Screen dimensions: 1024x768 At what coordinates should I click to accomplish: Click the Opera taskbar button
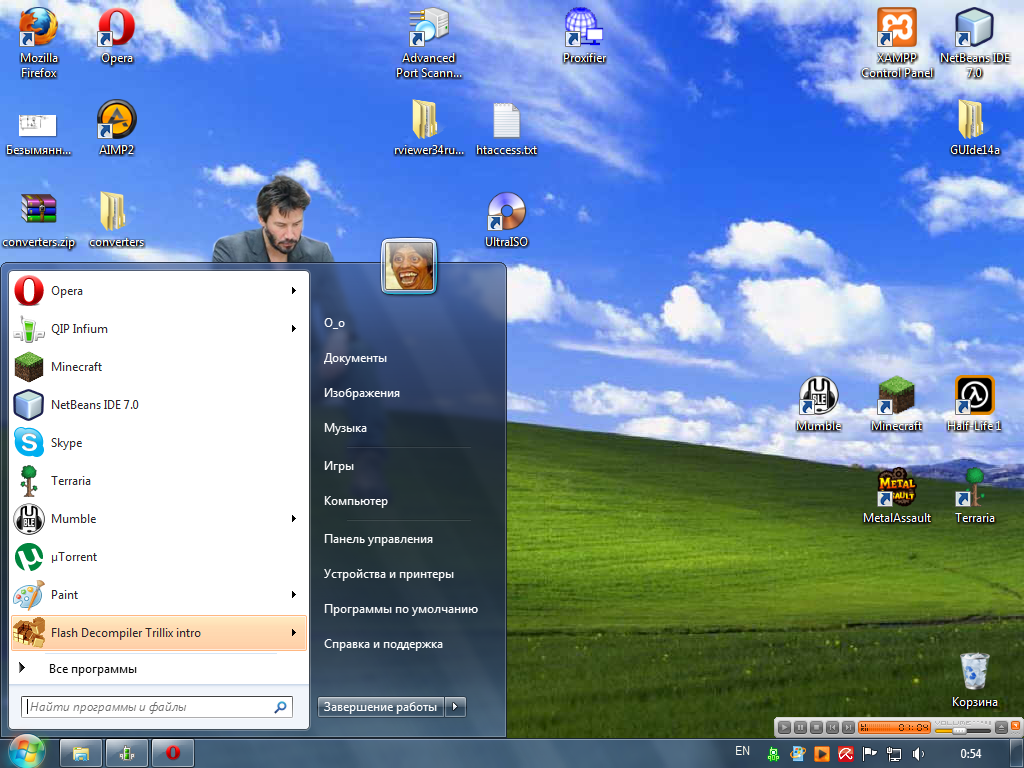coord(172,754)
